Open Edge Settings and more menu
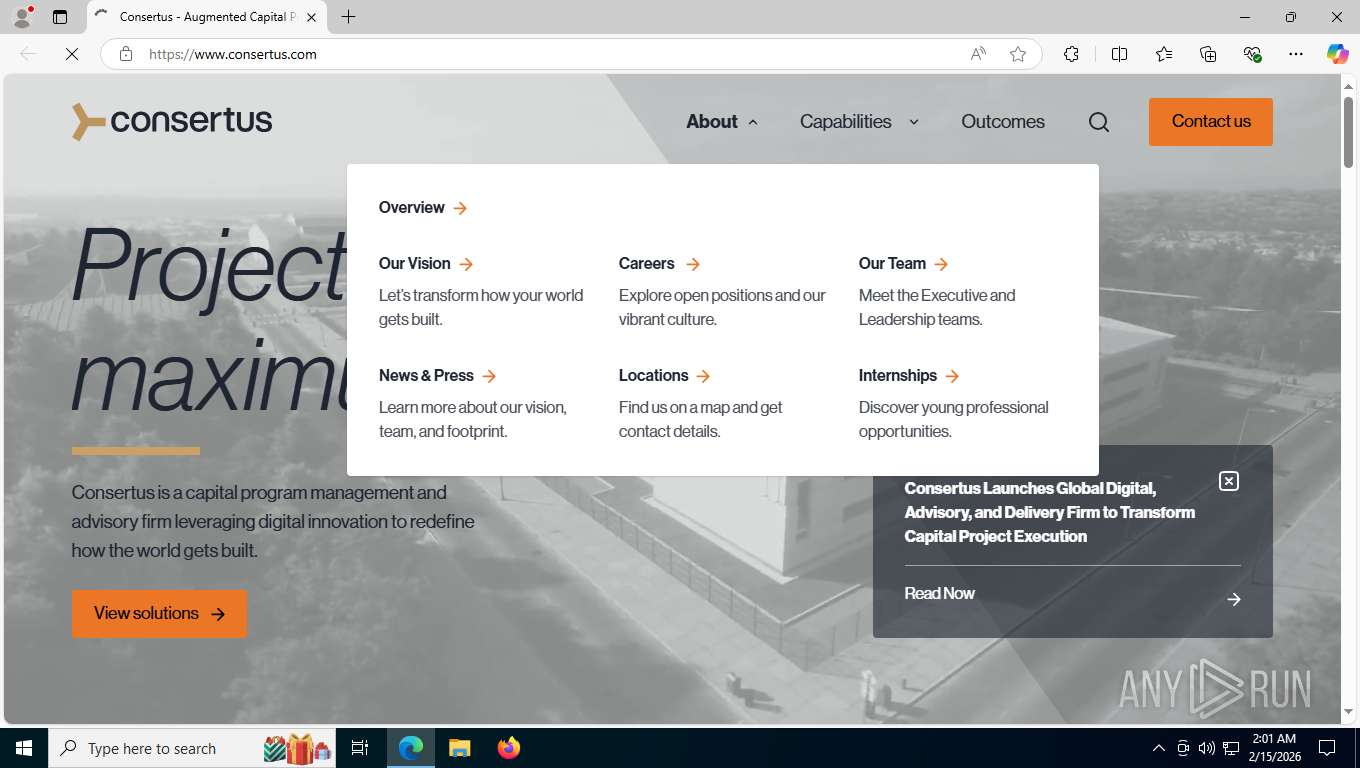The image size is (1360, 768). 1296,54
